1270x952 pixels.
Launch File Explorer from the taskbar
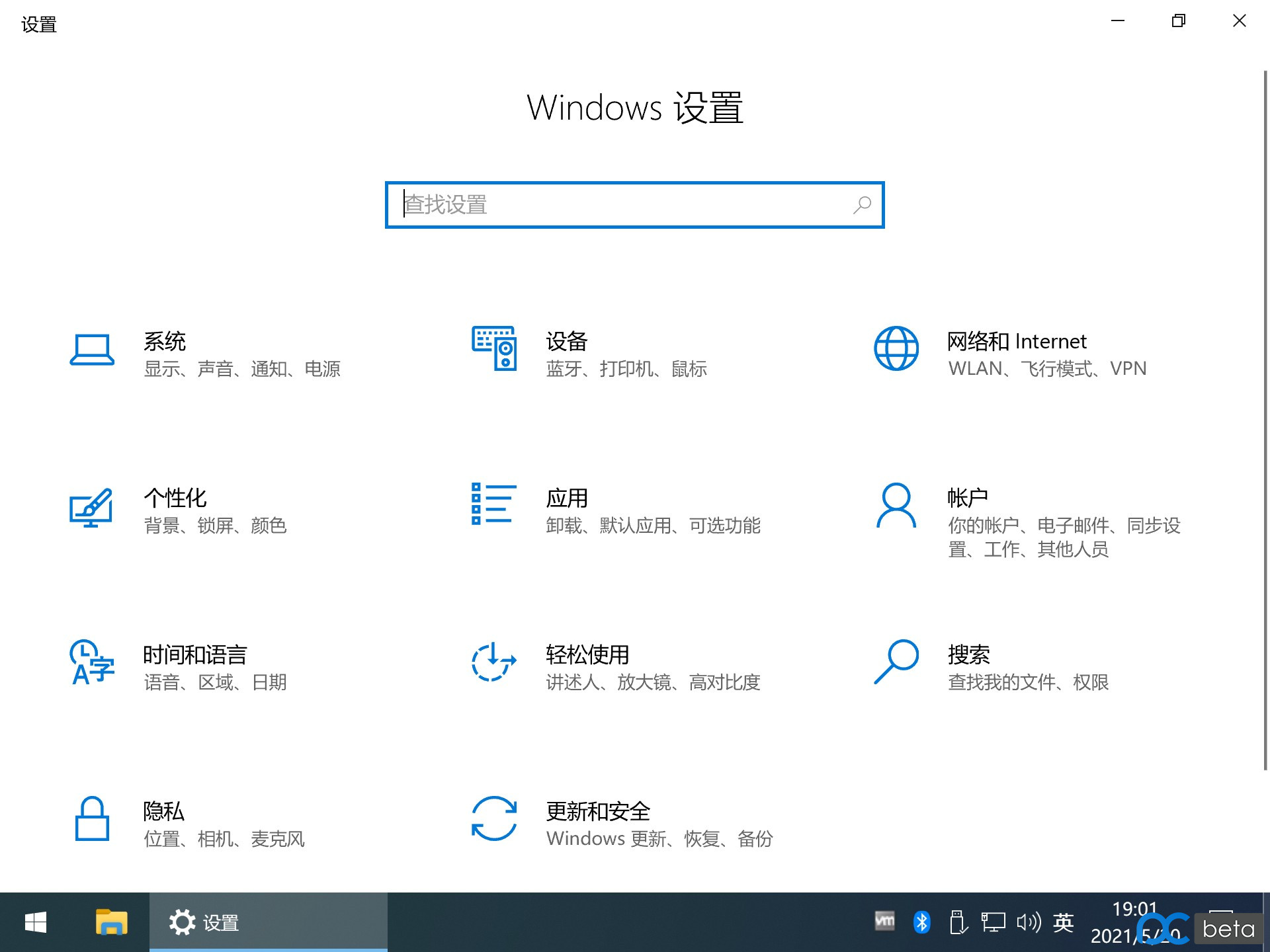[x=112, y=922]
